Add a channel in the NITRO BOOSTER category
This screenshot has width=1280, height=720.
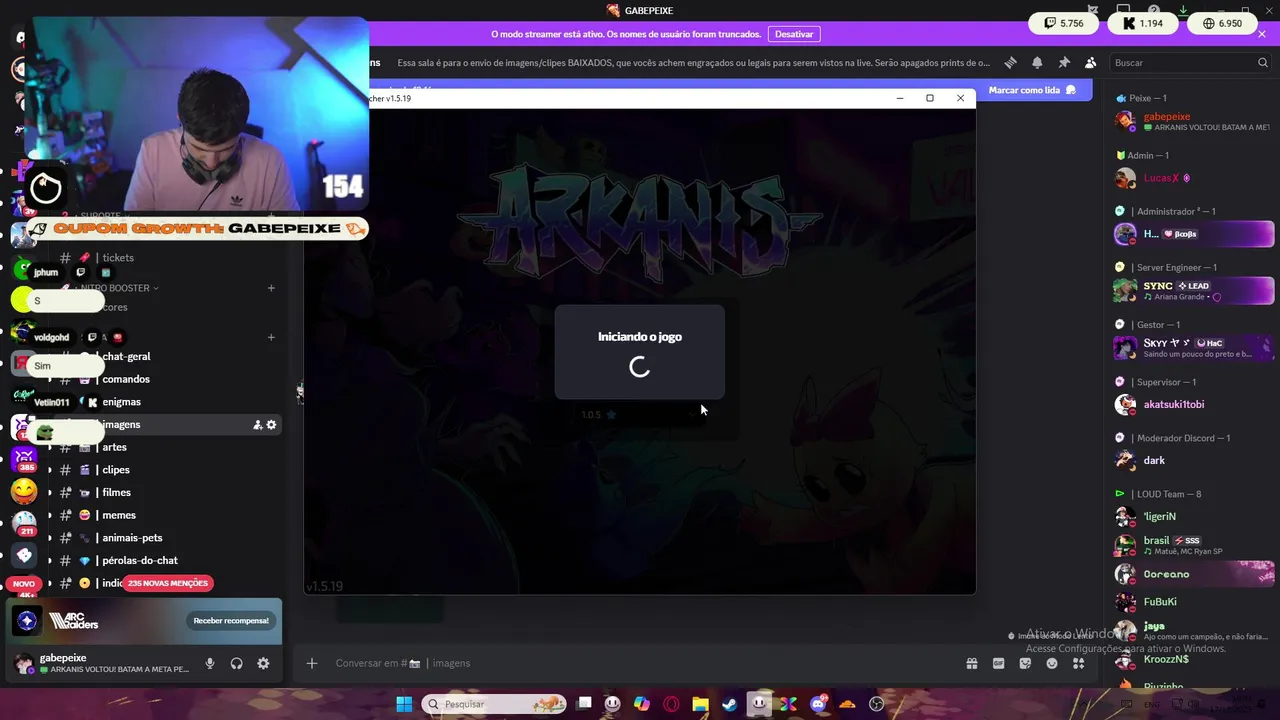tap(271, 288)
